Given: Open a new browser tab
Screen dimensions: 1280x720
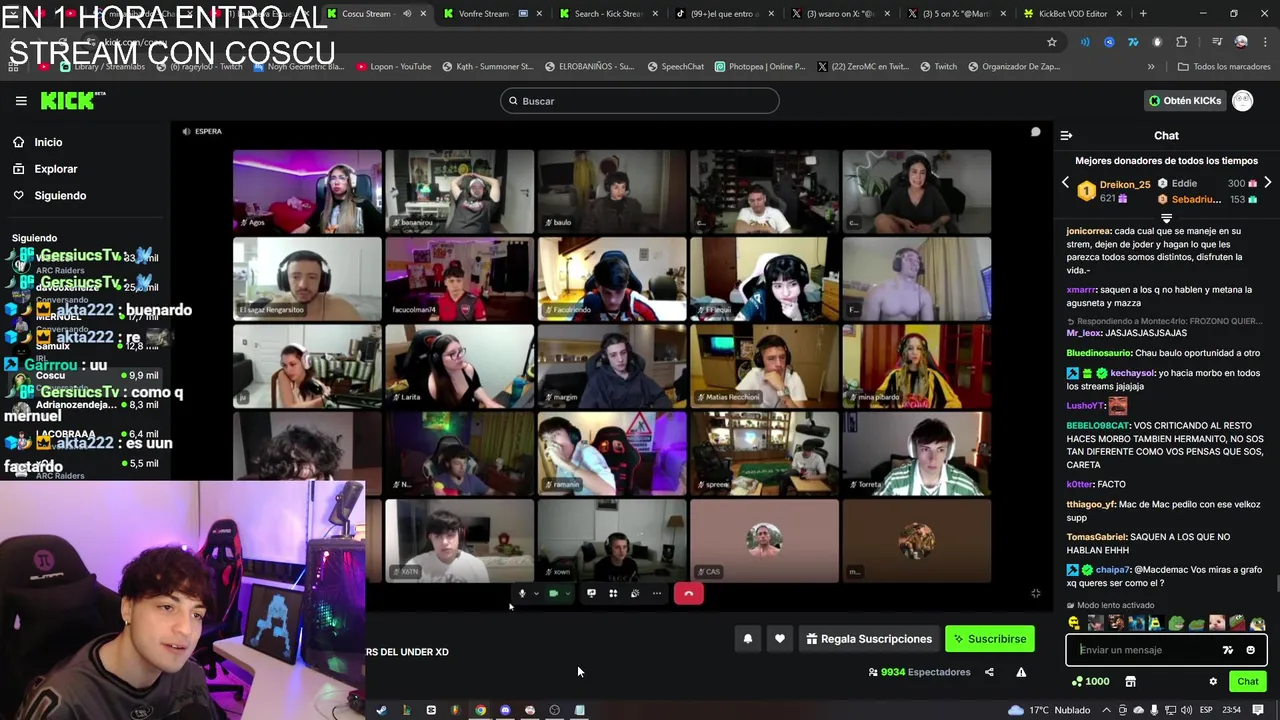Looking at the screenshot, I should (x=1143, y=13).
